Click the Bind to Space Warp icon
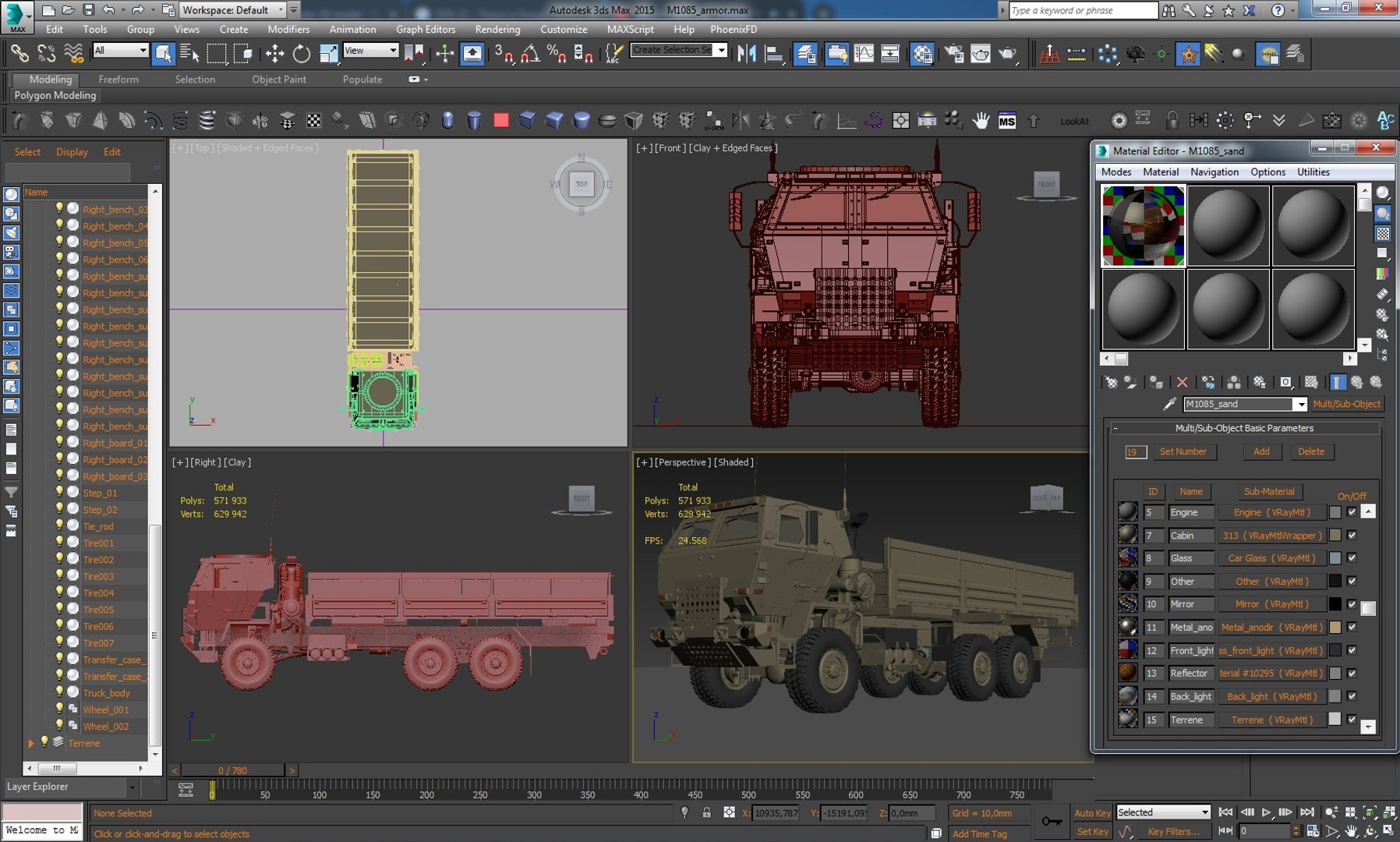The width and height of the screenshot is (1400, 842). (x=74, y=54)
